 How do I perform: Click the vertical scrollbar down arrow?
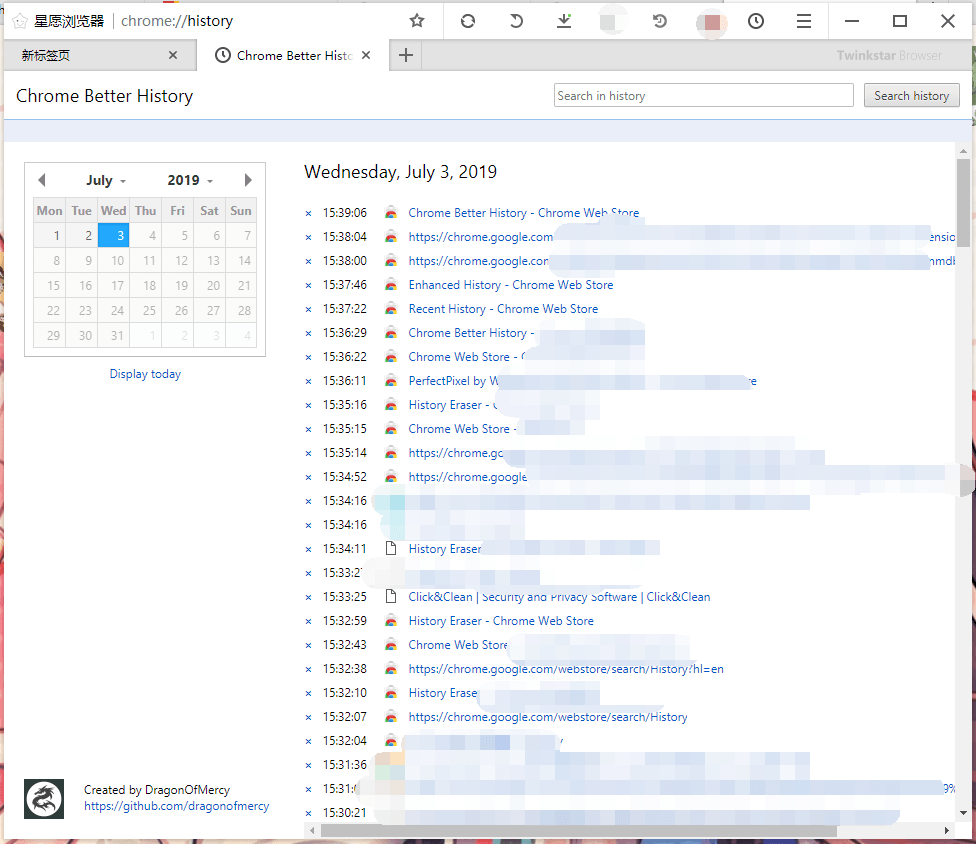(x=963, y=813)
